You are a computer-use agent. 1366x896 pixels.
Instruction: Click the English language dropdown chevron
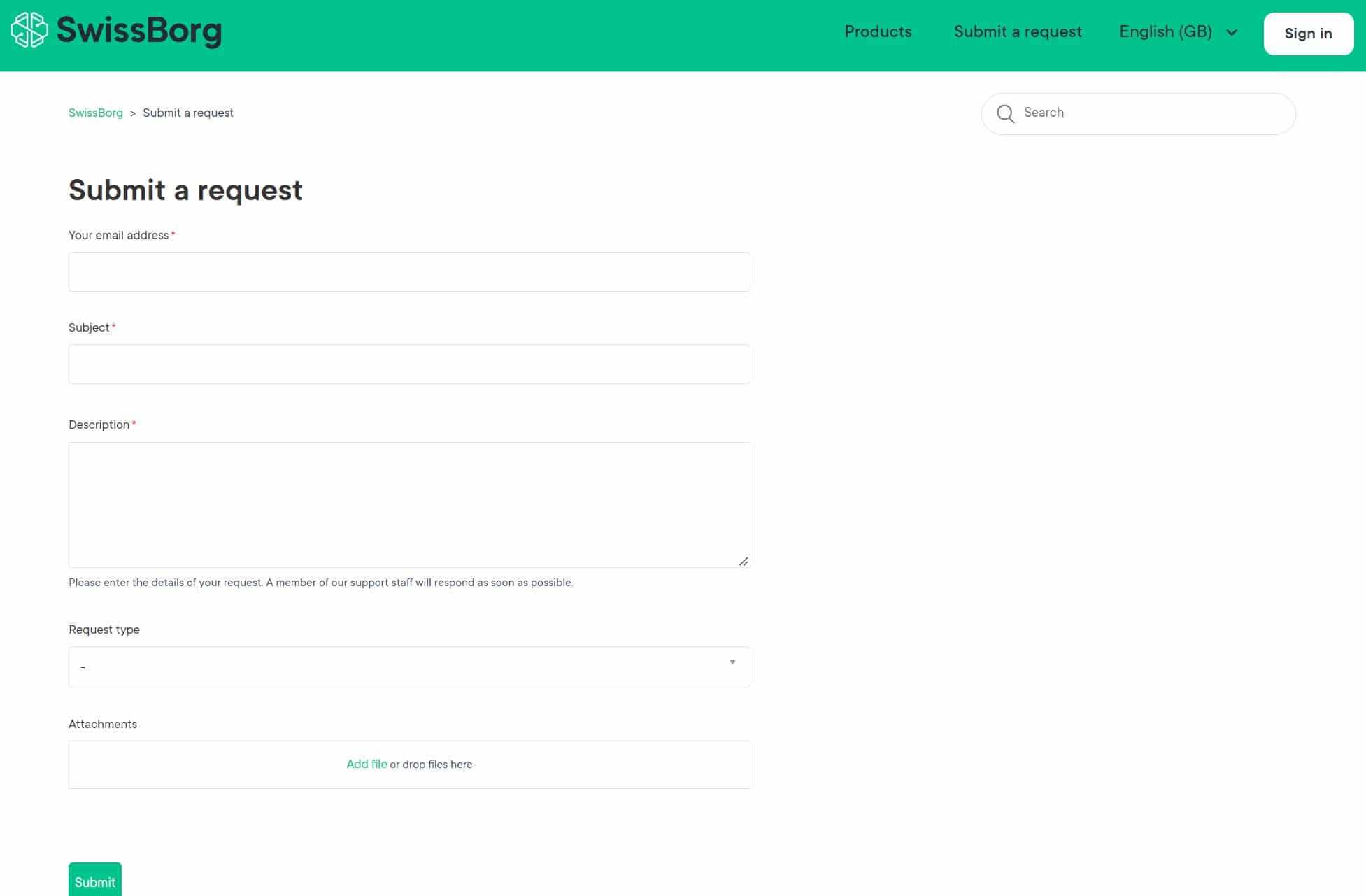coord(1231,33)
